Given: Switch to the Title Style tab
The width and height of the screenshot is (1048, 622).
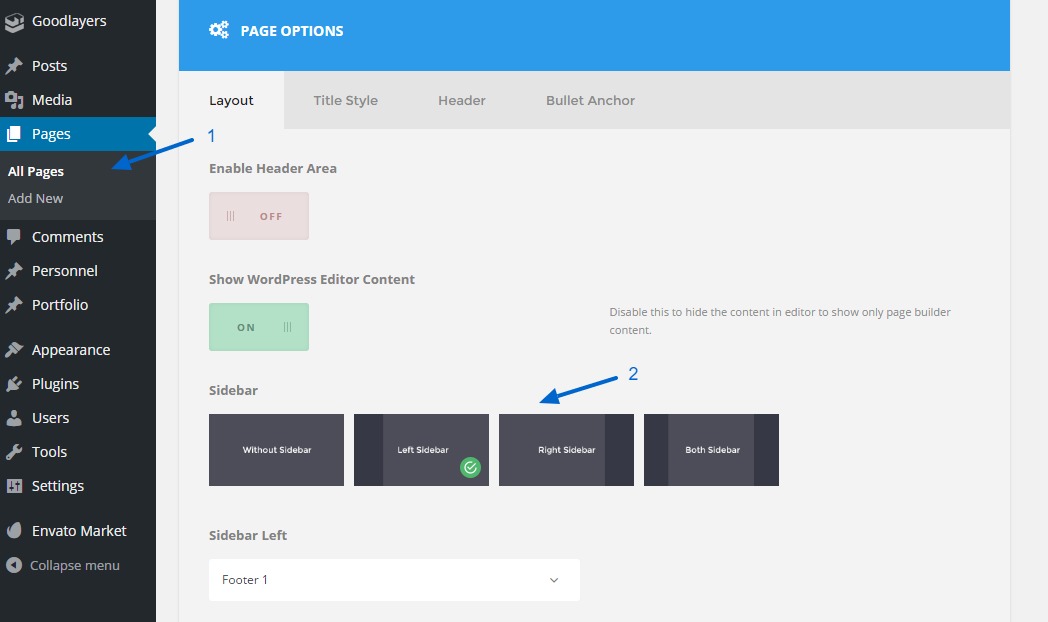Looking at the screenshot, I should click(x=345, y=100).
